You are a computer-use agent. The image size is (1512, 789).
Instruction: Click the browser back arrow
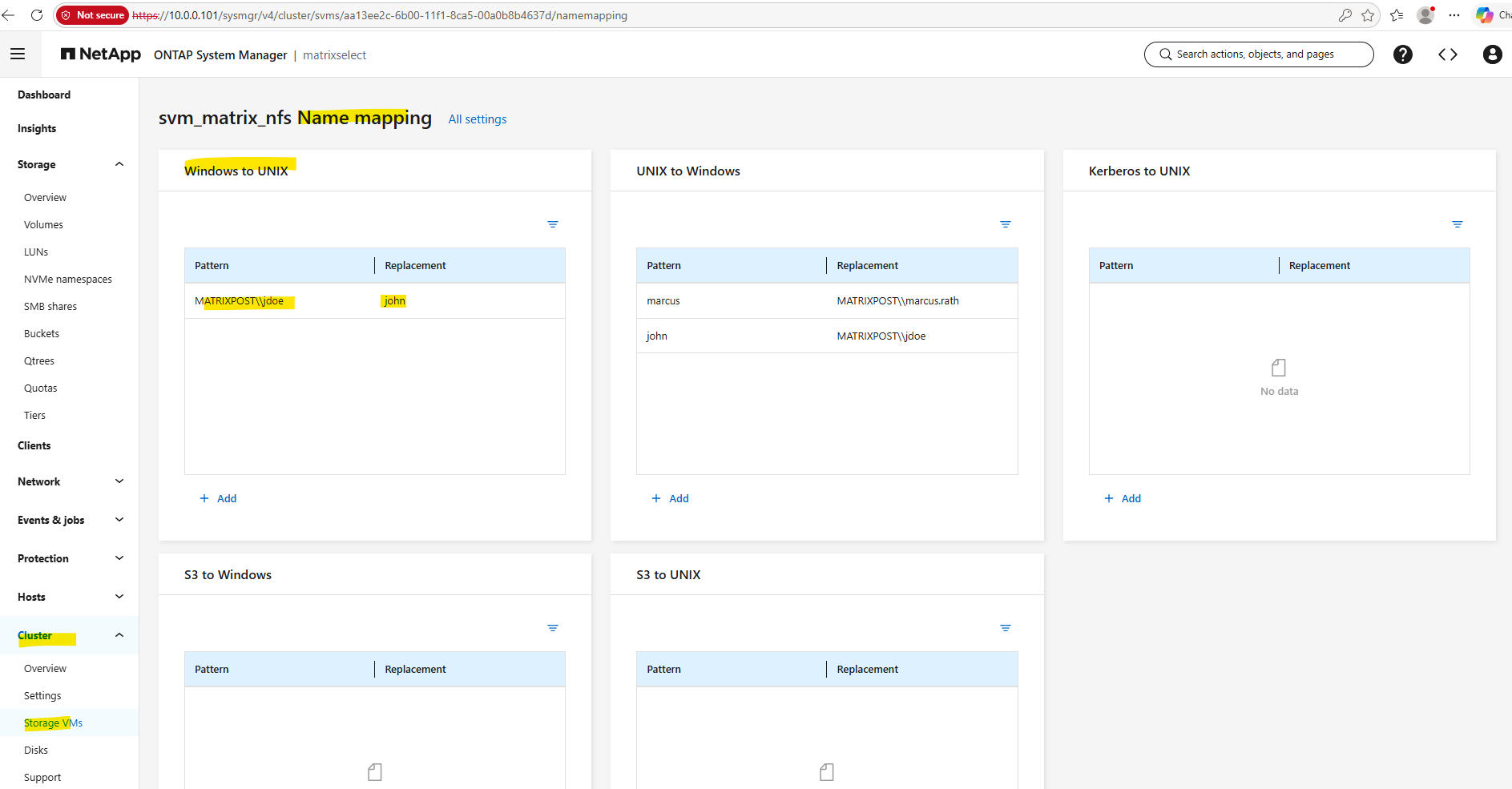pos(9,15)
